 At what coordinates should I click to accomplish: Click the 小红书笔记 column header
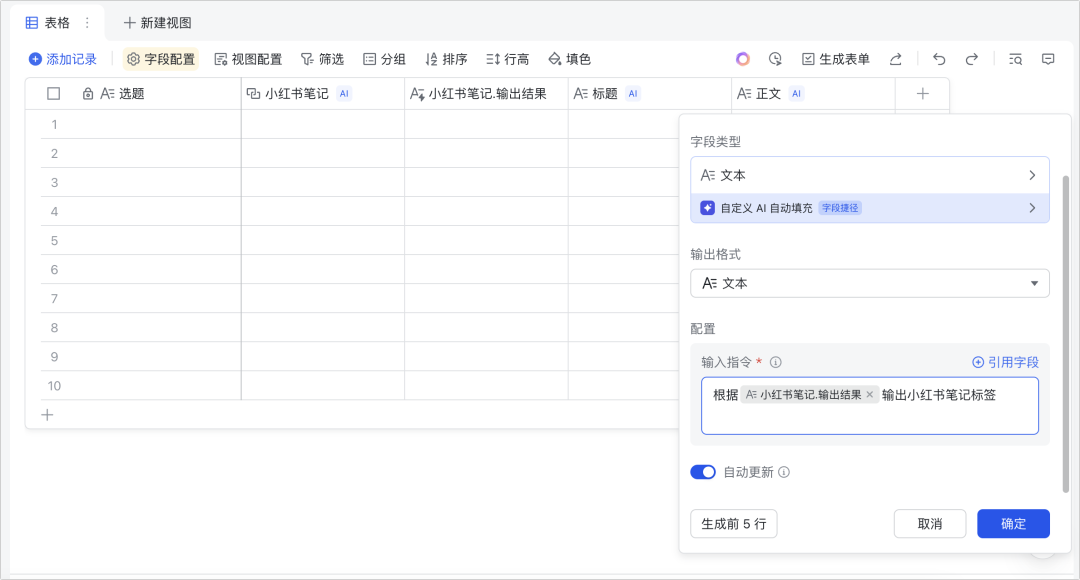coord(323,94)
